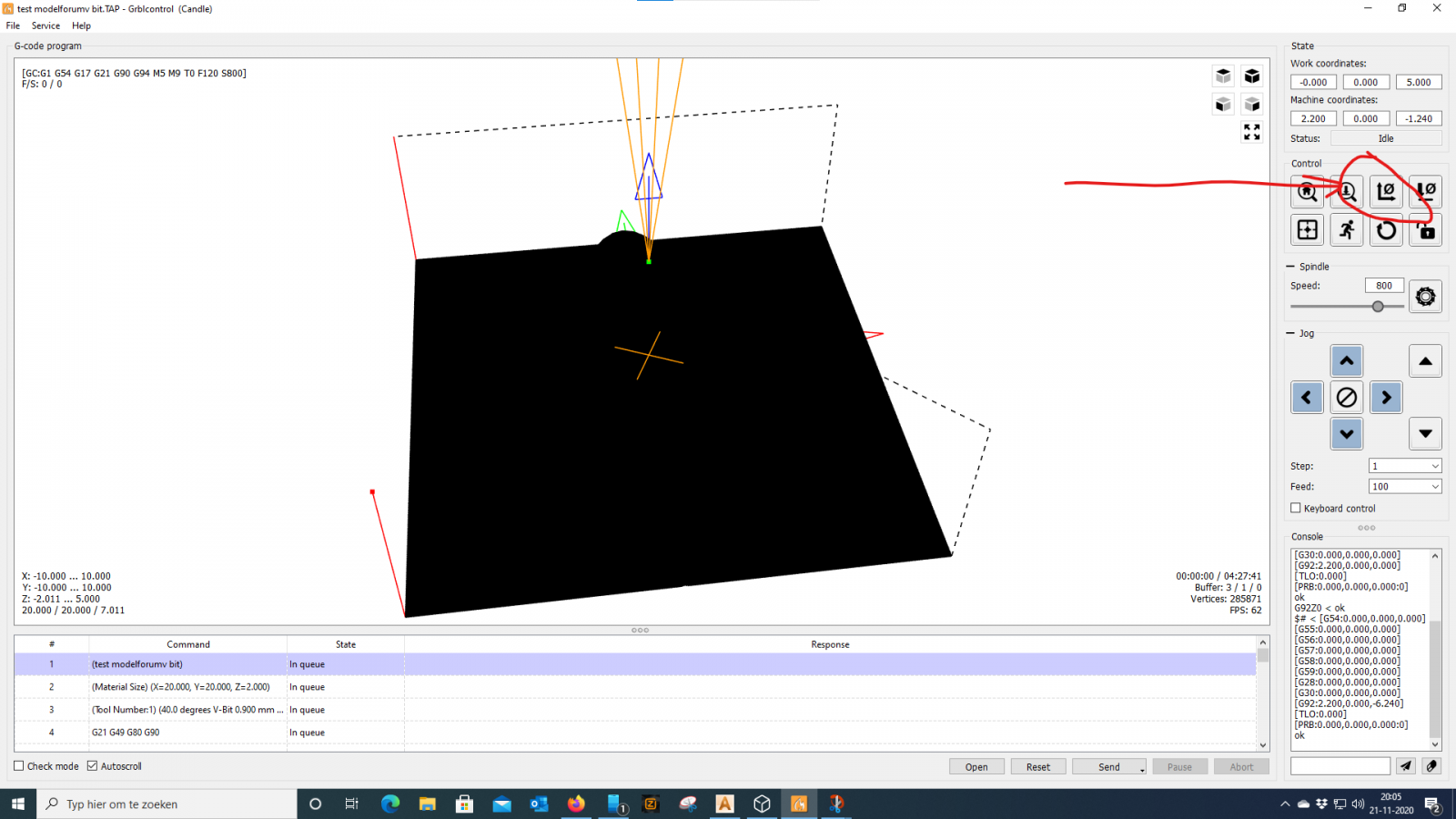Click the machine Z coordinate '-1.240'
The image size is (1456, 819).
point(1419,118)
